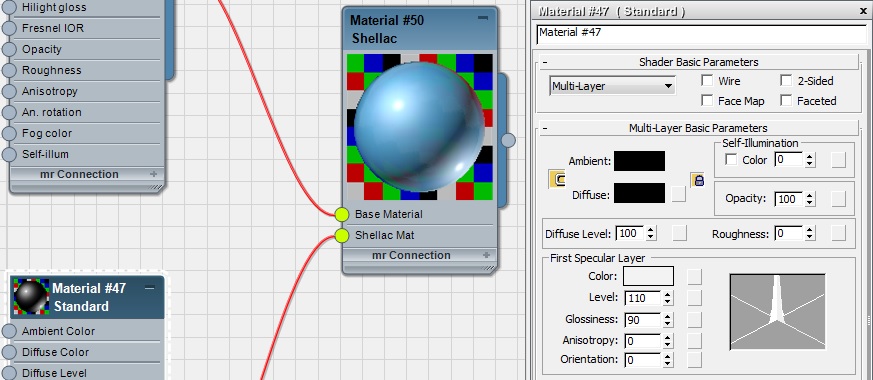
Task: Click the An. rotation input socket
Action: (9, 112)
